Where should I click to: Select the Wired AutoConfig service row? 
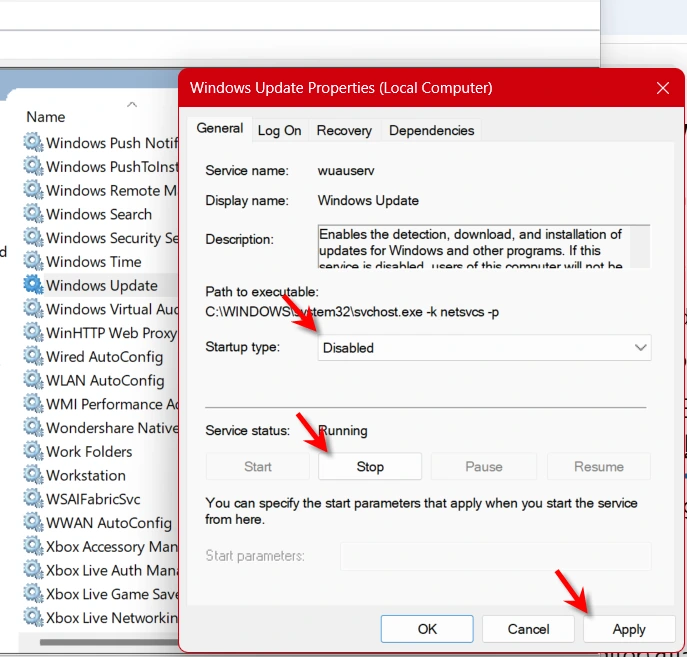99,357
